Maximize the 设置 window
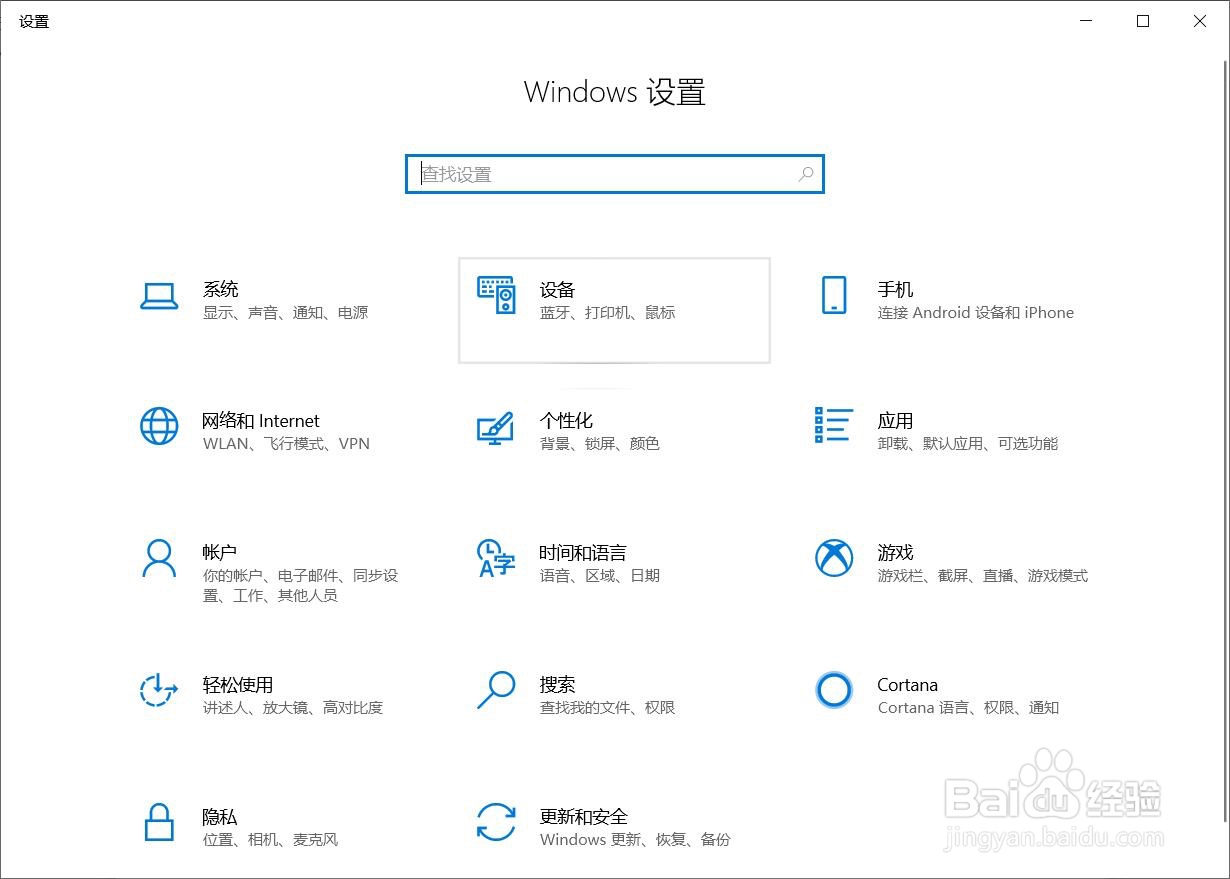The width and height of the screenshot is (1230, 879). tap(1143, 21)
